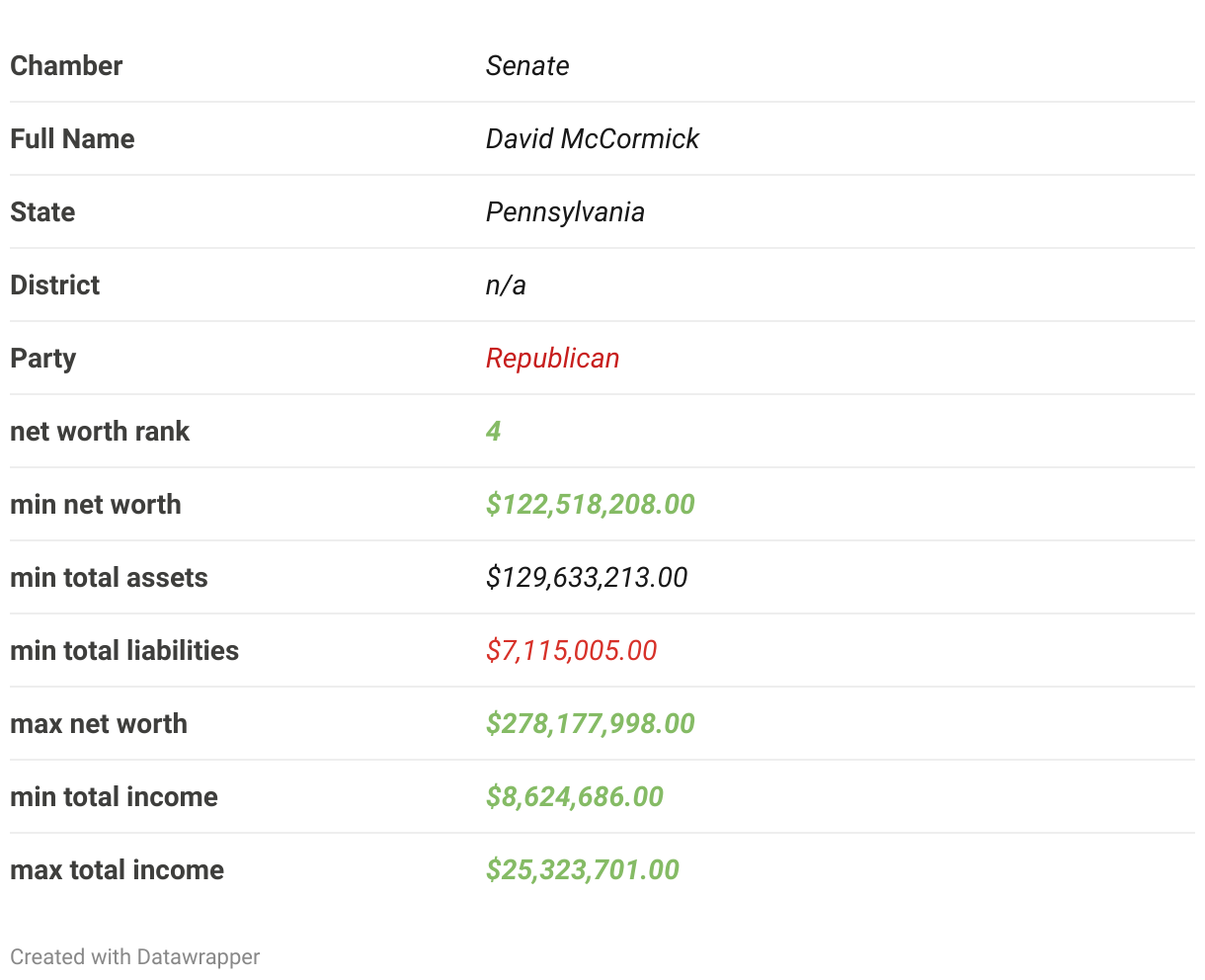The image size is (1205, 980).
Task: Select the District row label
Action: coord(55,285)
